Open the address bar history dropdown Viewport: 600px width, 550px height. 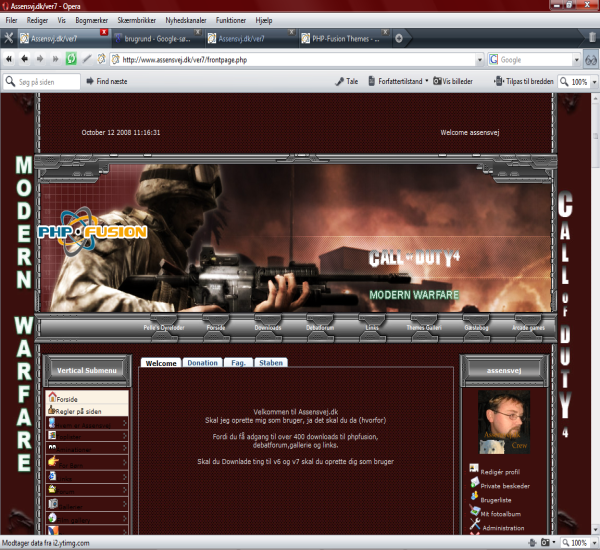point(479,60)
